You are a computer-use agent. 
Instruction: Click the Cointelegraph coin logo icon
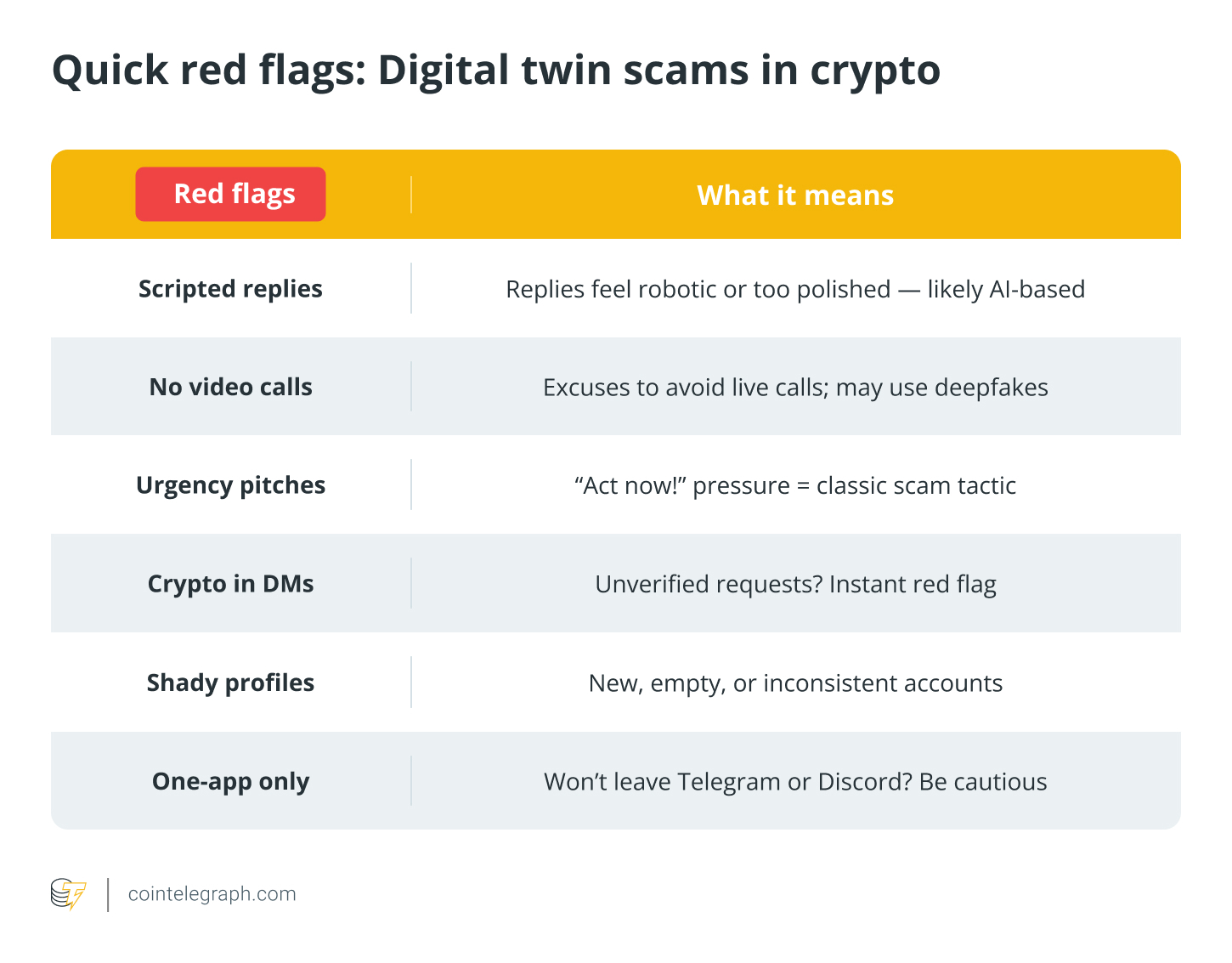[x=68, y=894]
